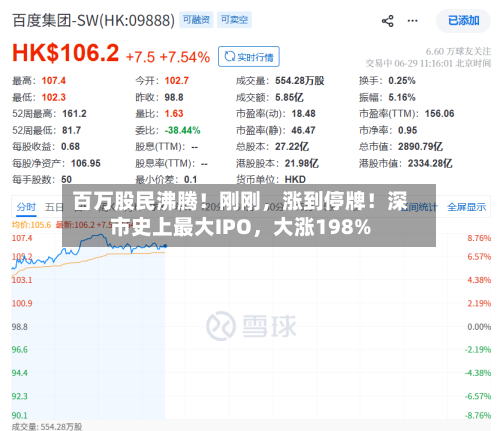Click the 总股本 value 27.22亿
Image resolution: width=500 pixels, height=431 pixels.
point(292,147)
